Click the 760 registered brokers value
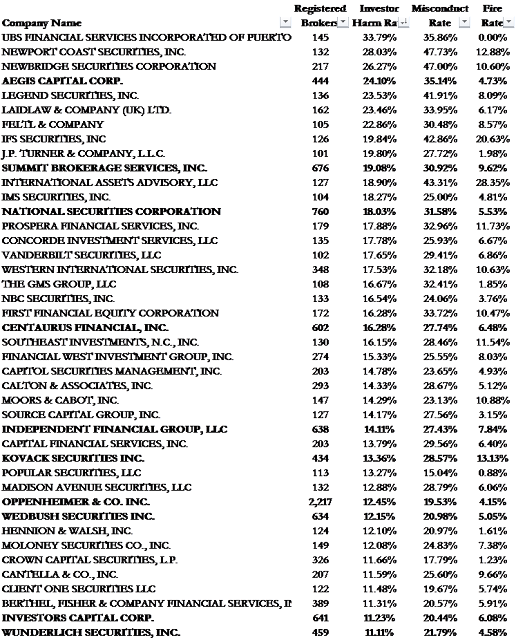The height and width of the screenshot is (640, 516). 320,211
